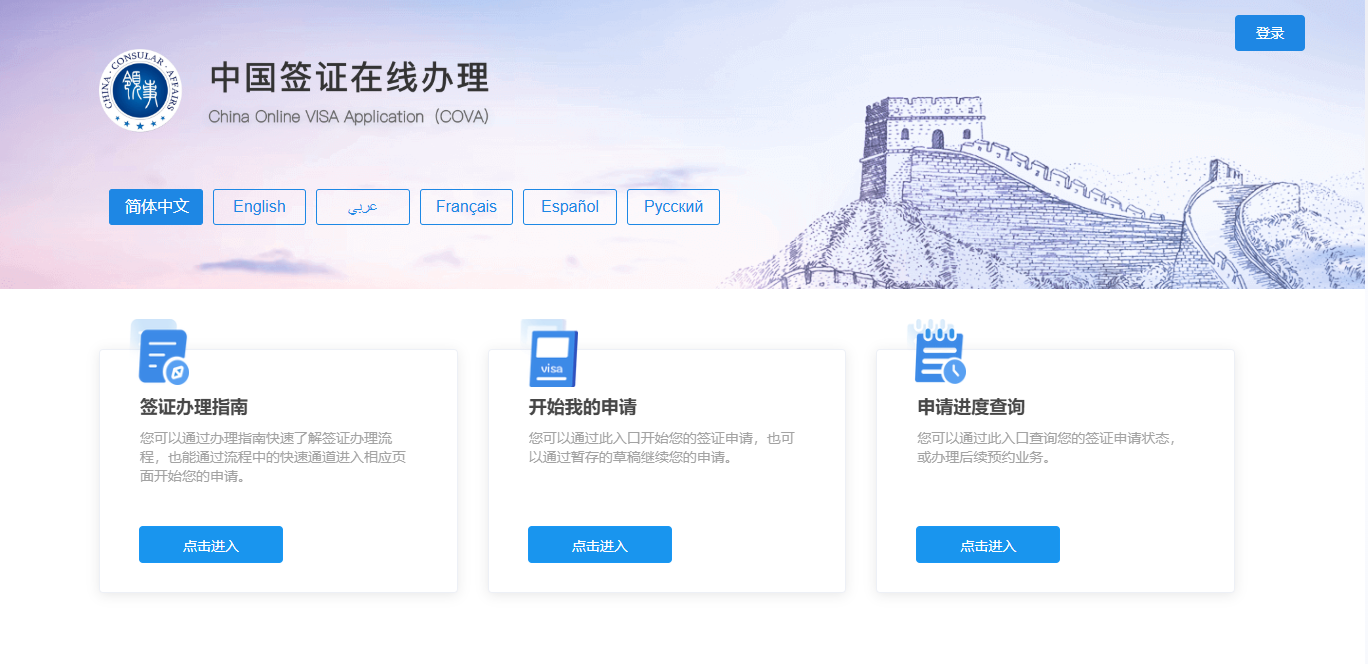Click the 中国签证在线办理 site title
The width and height of the screenshot is (1368, 664).
tap(350, 78)
